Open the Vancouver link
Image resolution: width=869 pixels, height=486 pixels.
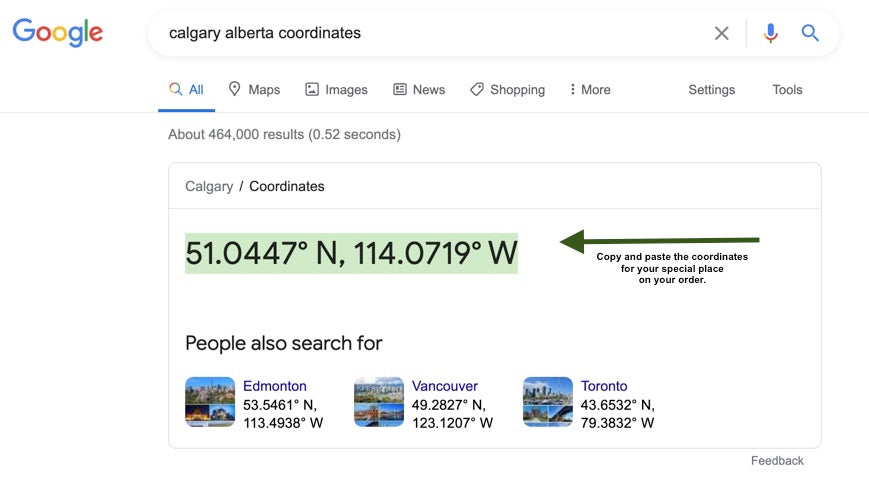pyautogui.click(x=445, y=386)
